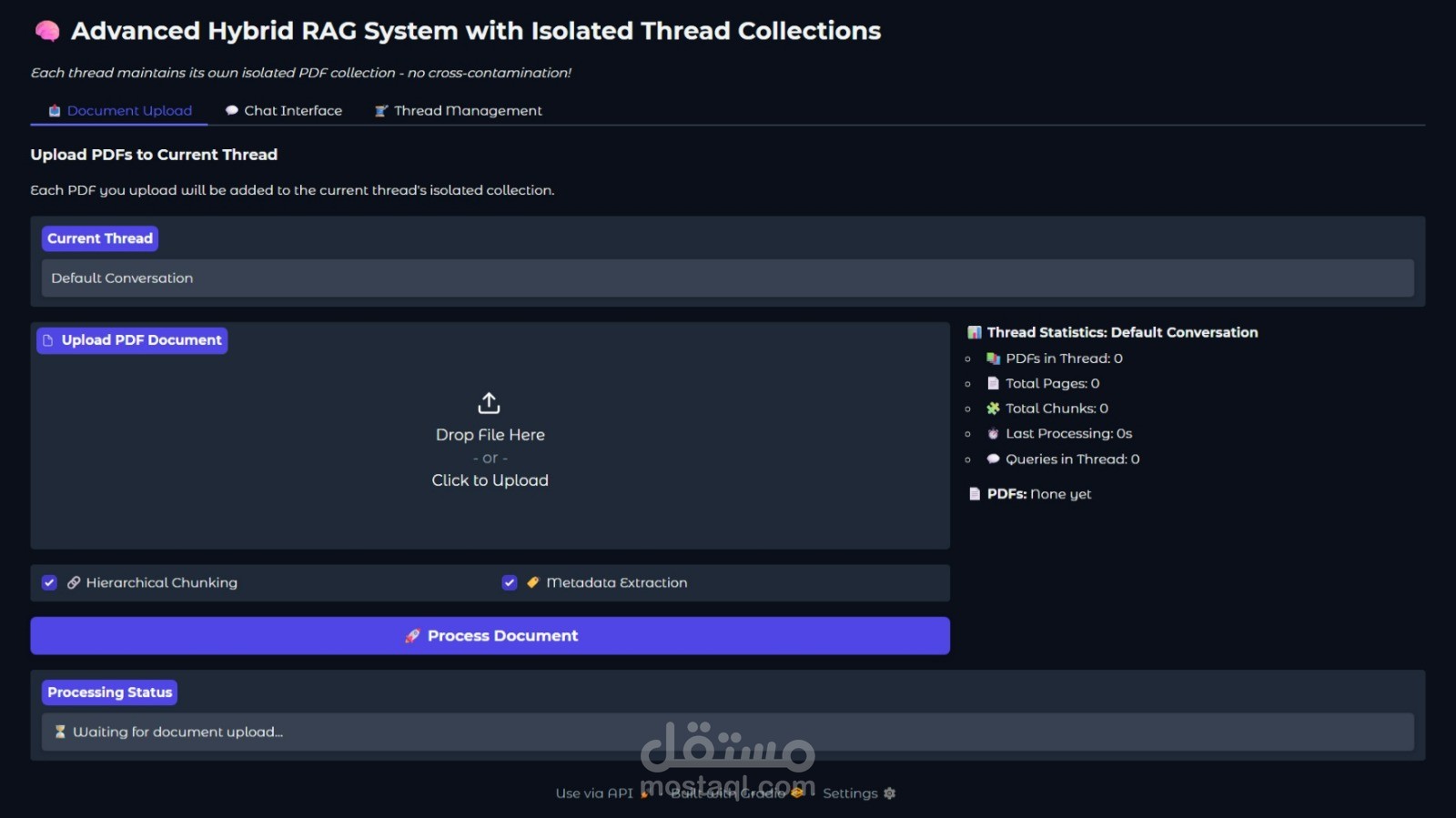Click the inbox icon on Document Upload tab
This screenshot has height=818, width=1456.
click(55, 111)
